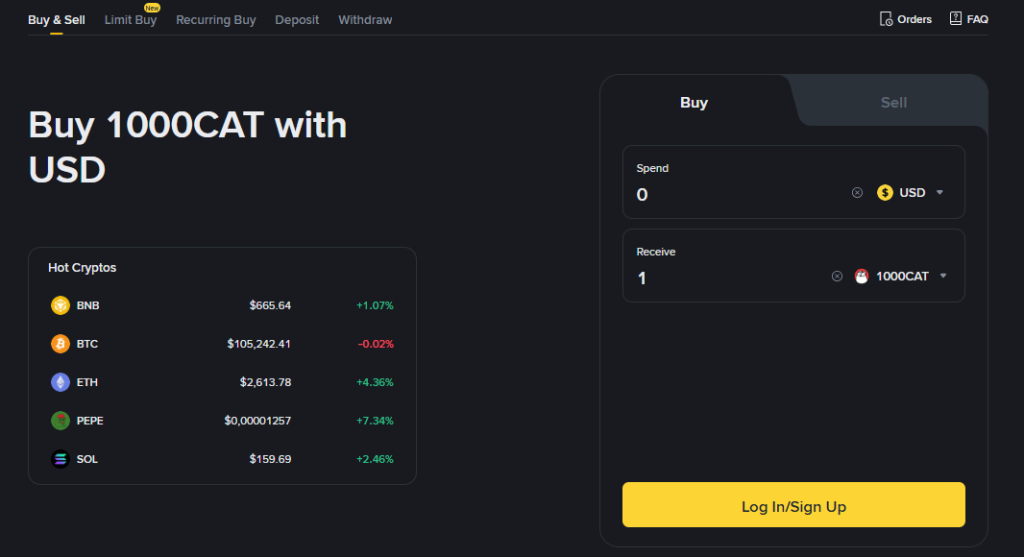1024x557 pixels.
Task: Switch to the Sell tab
Action: (893, 102)
